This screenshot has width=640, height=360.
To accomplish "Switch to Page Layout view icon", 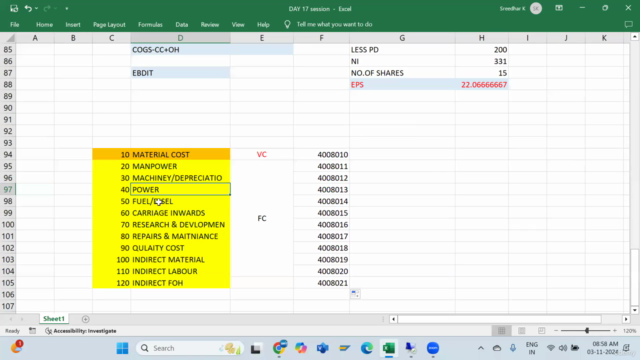I will point(522,331).
